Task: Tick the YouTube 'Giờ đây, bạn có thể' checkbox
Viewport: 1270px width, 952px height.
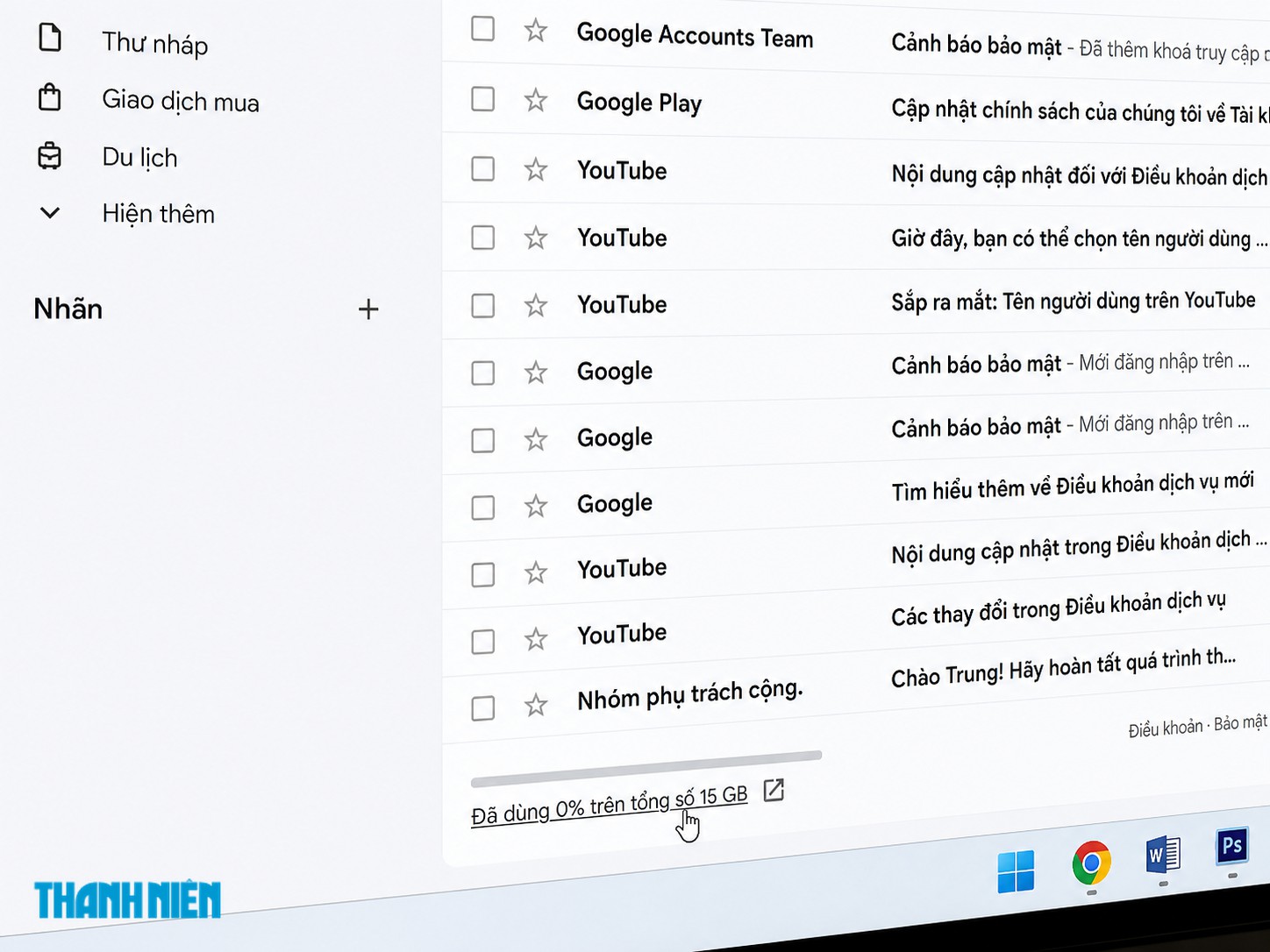Action: point(482,237)
